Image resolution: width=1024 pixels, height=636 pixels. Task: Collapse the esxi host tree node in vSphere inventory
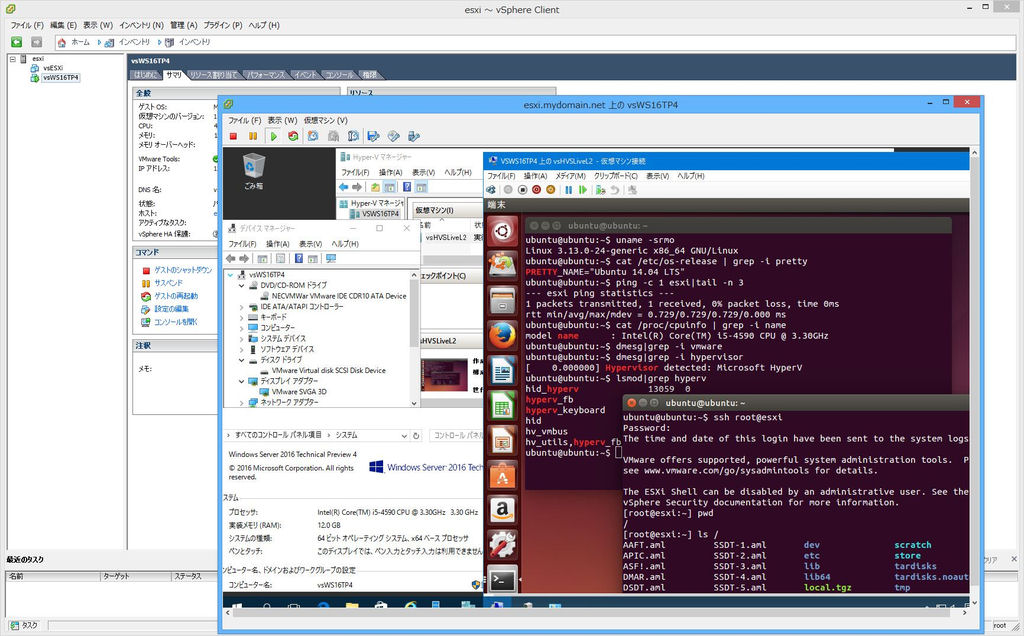pyautogui.click(x=12, y=59)
